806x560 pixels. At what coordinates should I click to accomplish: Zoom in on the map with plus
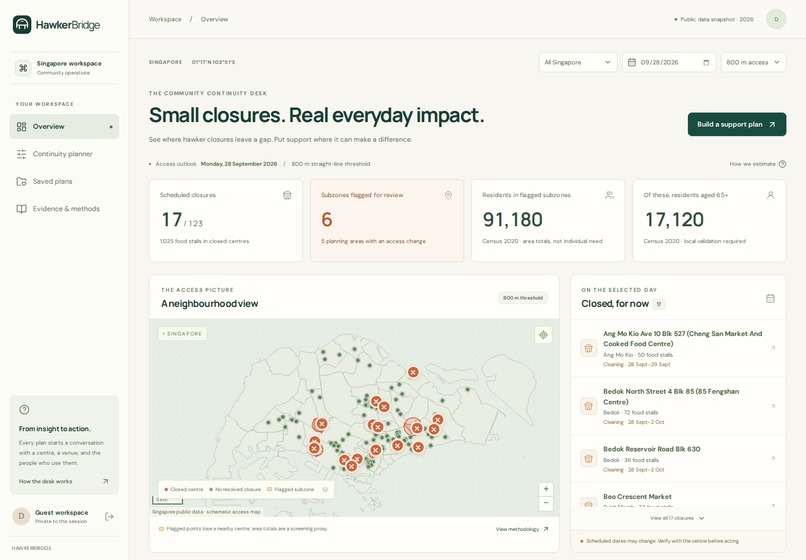[x=546, y=489]
